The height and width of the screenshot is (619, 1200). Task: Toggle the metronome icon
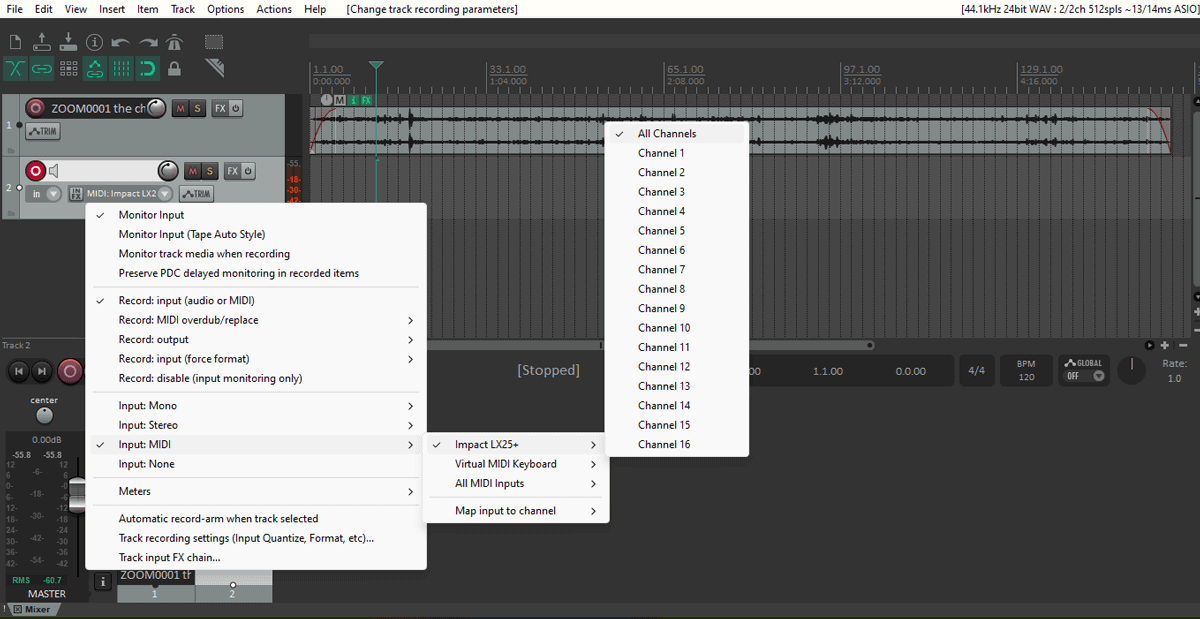(x=174, y=42)
